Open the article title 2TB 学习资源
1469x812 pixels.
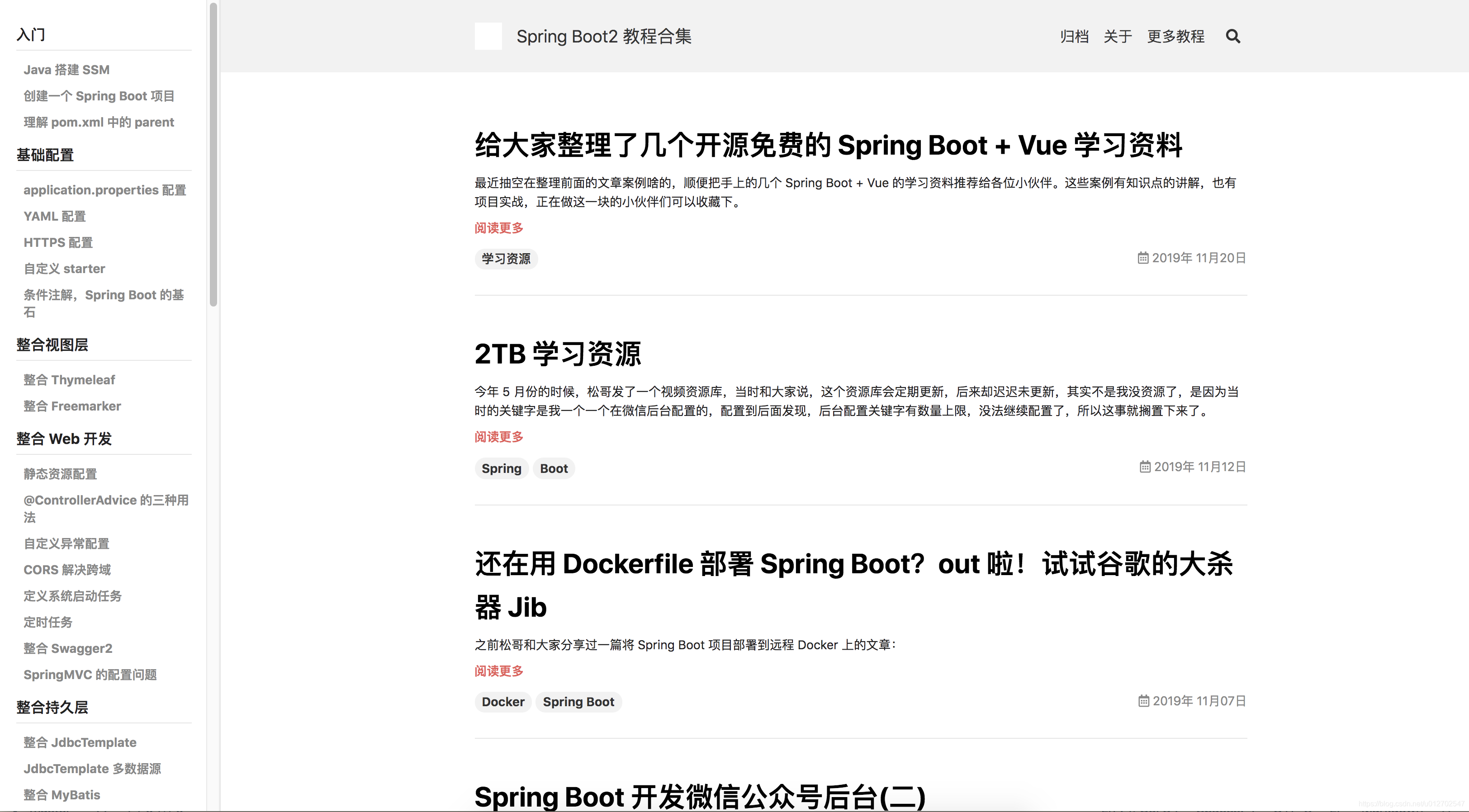558,354
